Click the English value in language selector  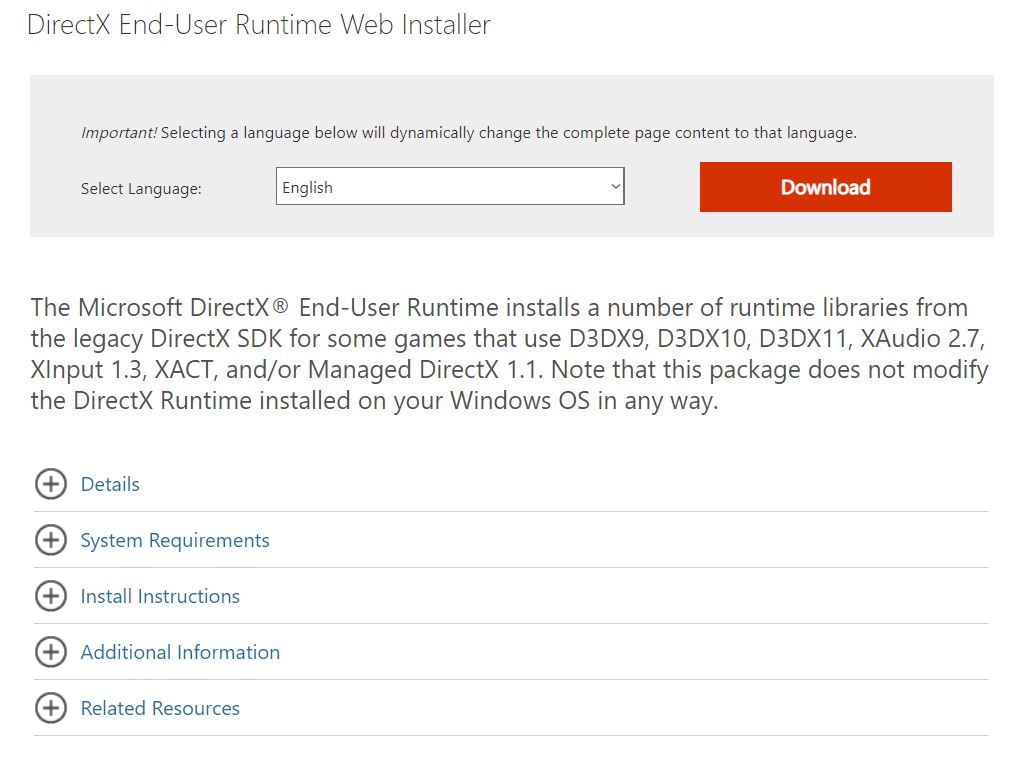tap(308, 187)
